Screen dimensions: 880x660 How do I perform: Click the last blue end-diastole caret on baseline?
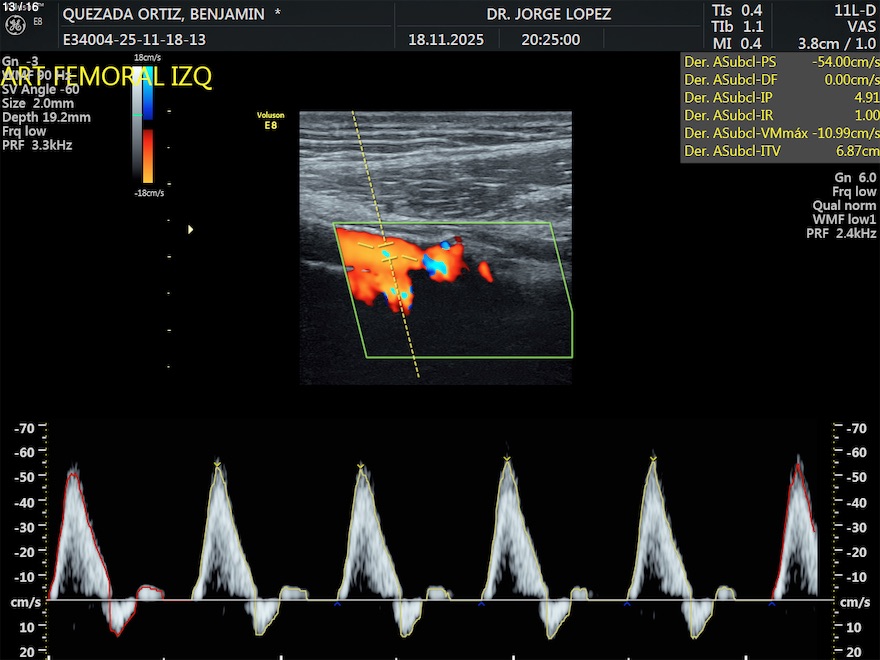pos(771,604)
